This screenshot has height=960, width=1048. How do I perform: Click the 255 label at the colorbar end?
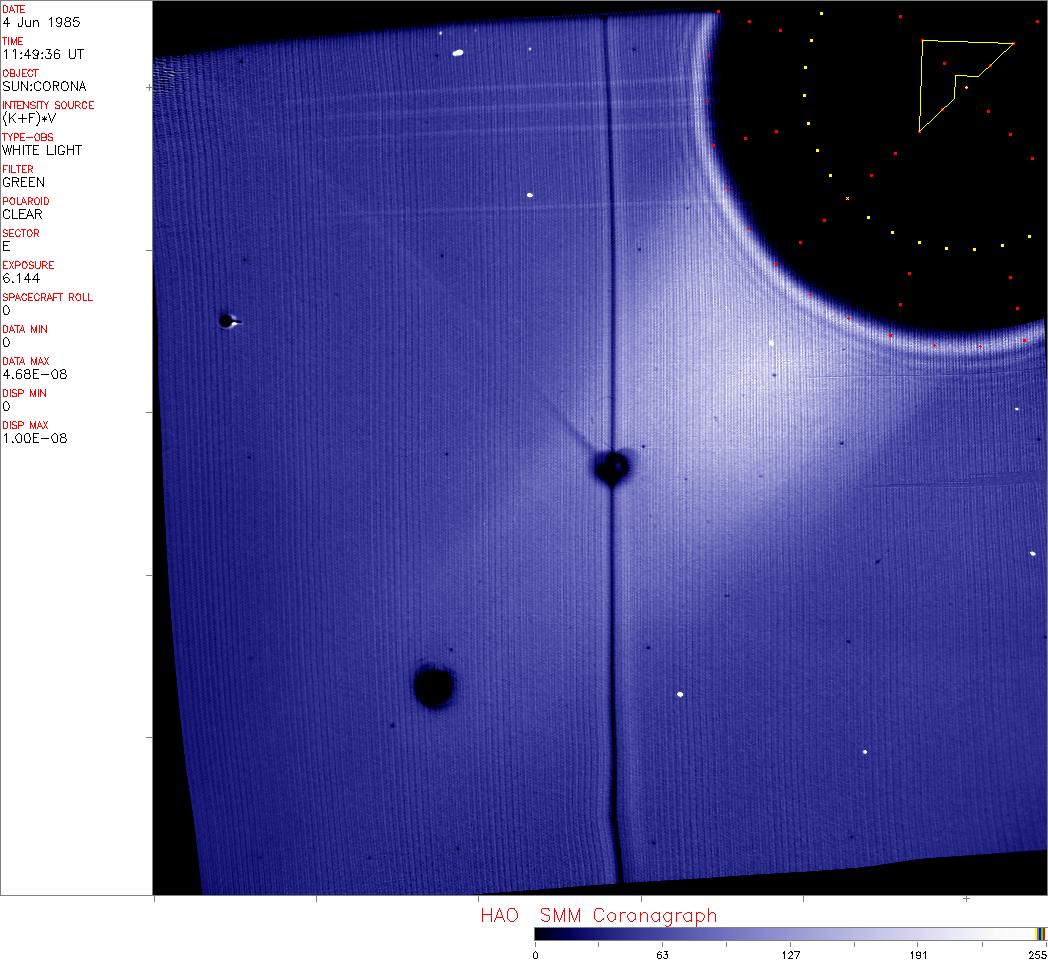1036,955
